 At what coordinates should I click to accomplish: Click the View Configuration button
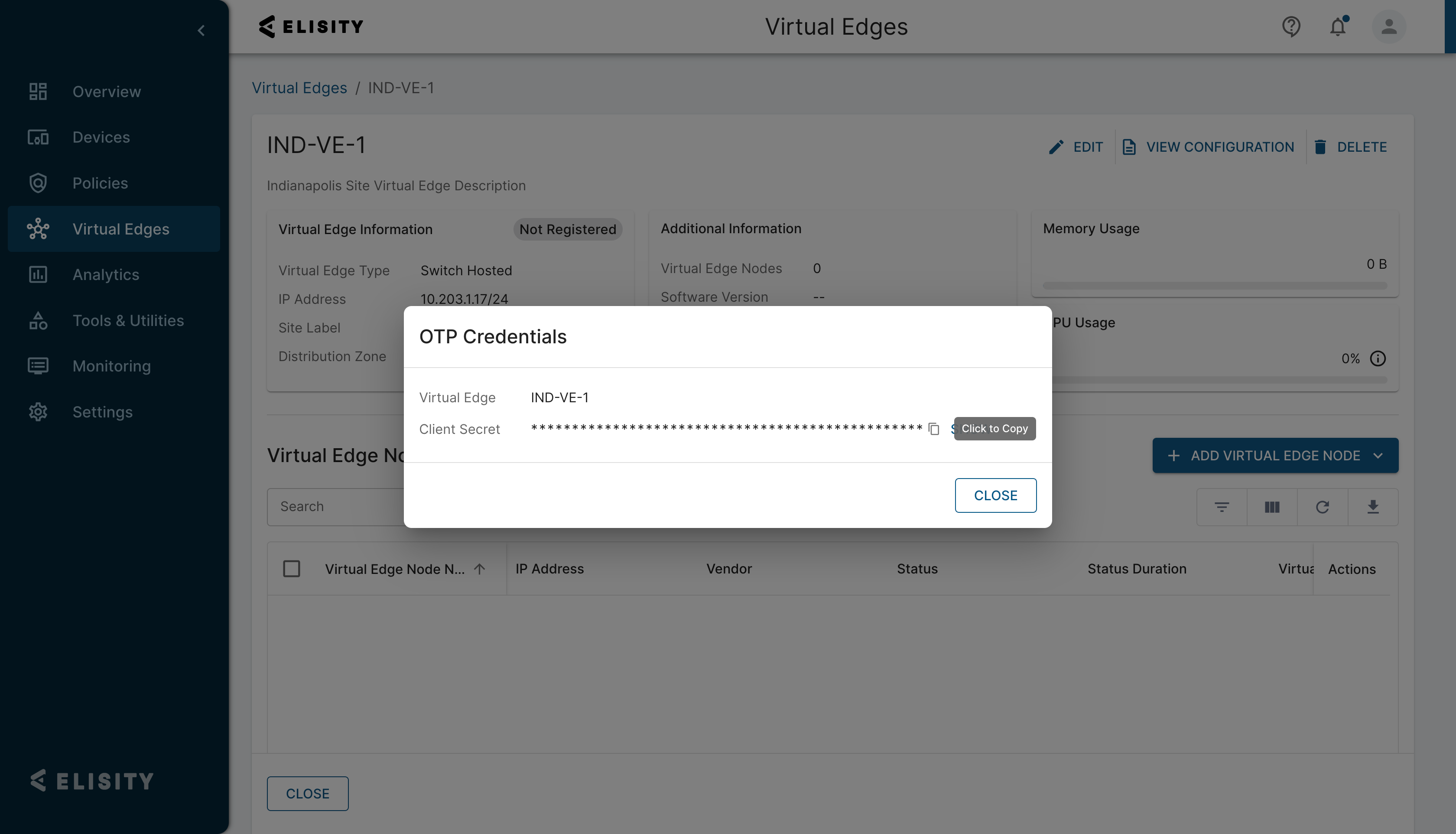[1208, 147]
